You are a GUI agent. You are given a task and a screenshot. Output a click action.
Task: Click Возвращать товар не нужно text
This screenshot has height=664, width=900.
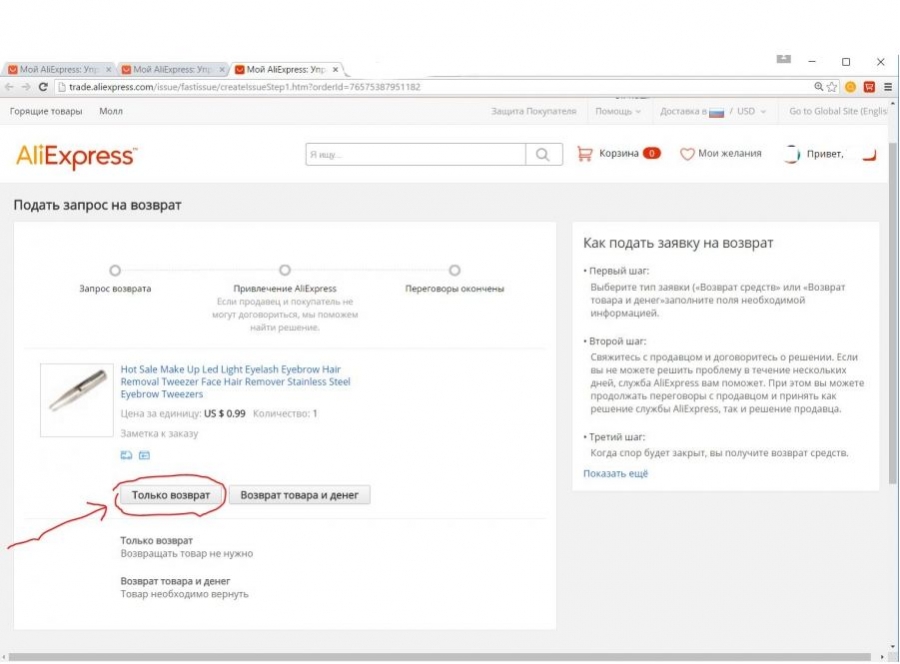(x=187, y=554)
